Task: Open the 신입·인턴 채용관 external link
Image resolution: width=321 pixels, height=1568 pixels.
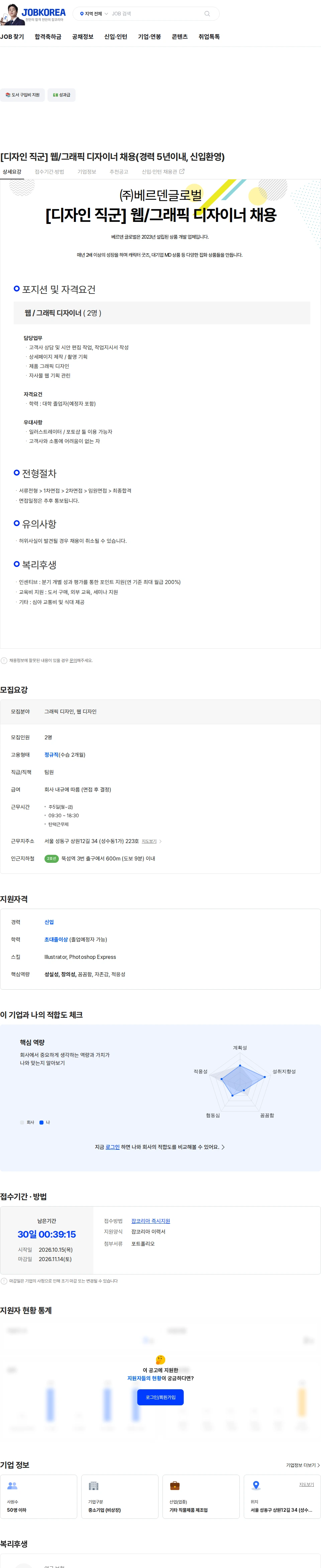Action: click(x=163, y=172)
